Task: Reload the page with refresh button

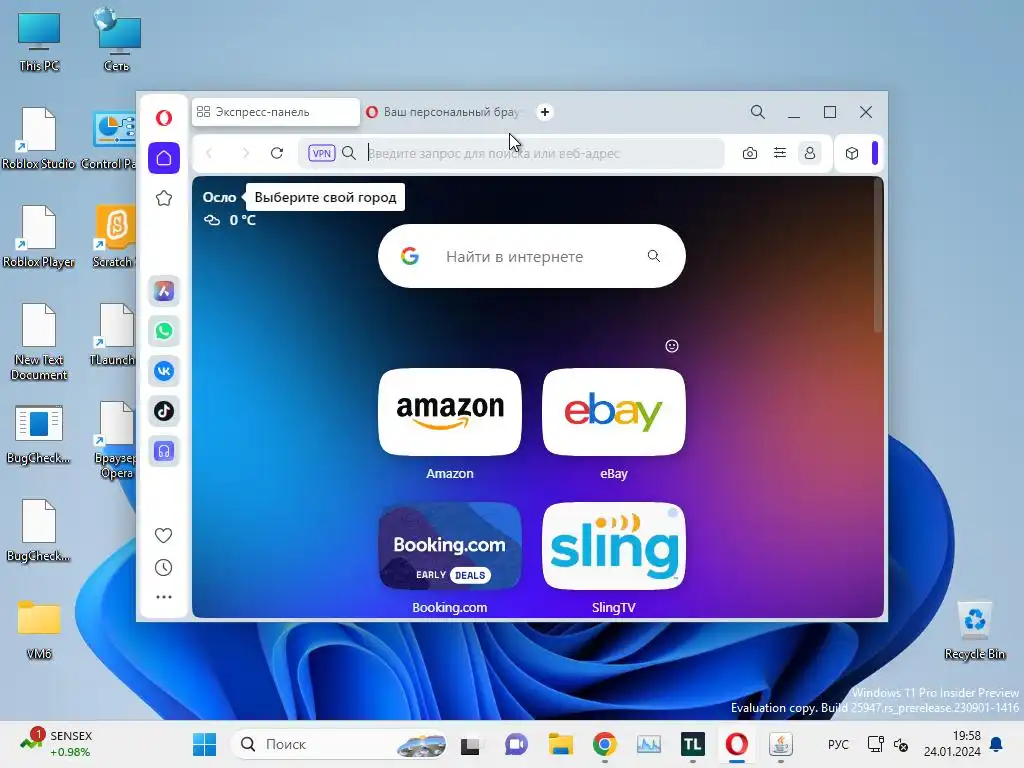Action: point(277,153)
